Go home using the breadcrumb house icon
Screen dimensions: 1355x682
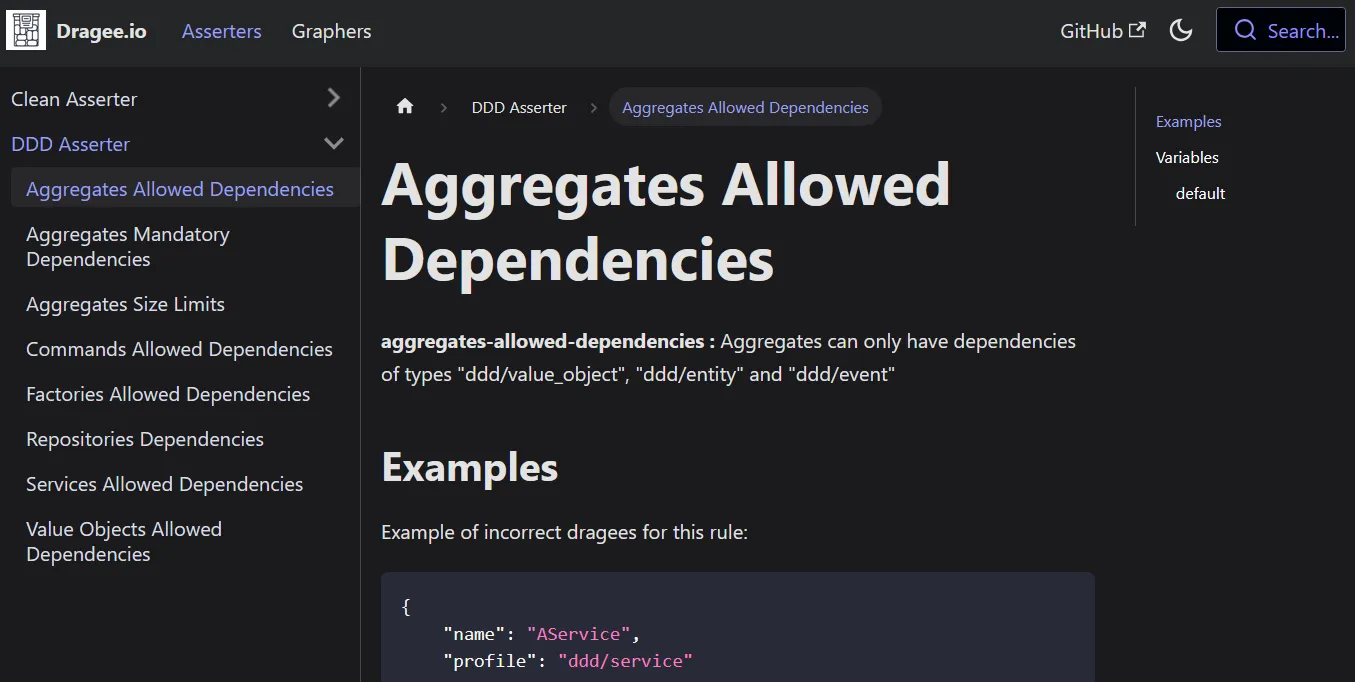404,106
